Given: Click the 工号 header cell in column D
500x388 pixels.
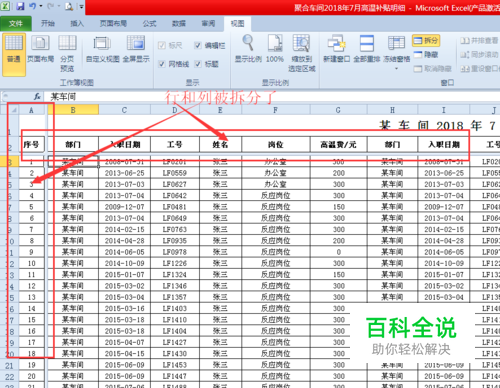Looking at the screenshot, I should coord(175,144).
